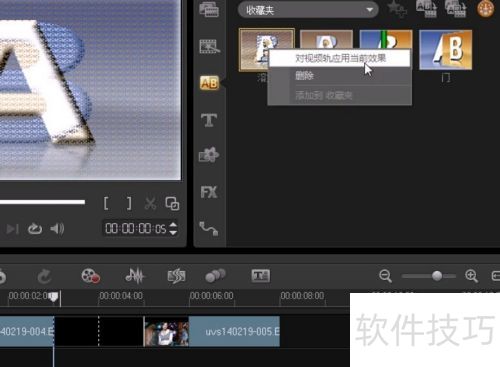Image resolution: width=500 pixels, height=367 pixels.
Task: Set mark-in with the [ button
Action: click(106, 203)
